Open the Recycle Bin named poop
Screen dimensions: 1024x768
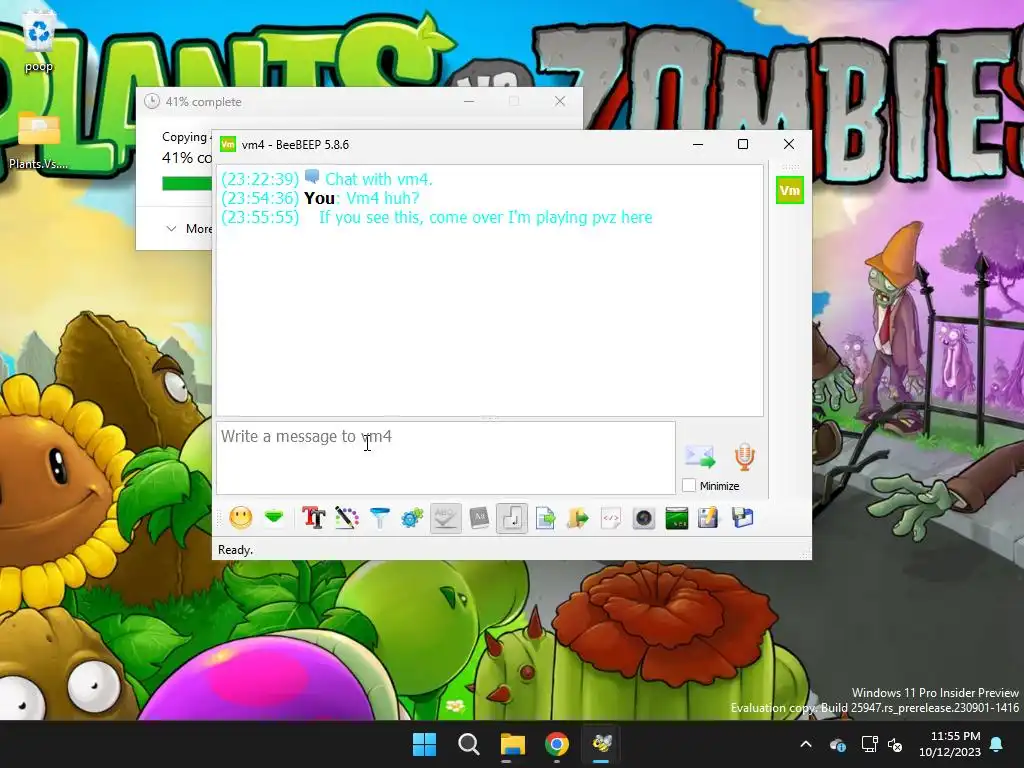[39, 42]
